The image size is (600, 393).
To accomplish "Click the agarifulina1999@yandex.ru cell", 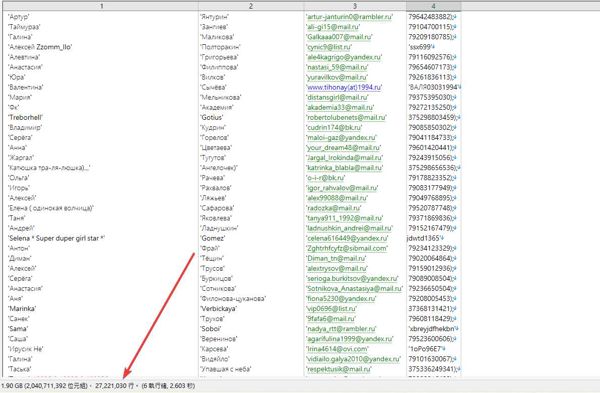I will pos(350,339).
